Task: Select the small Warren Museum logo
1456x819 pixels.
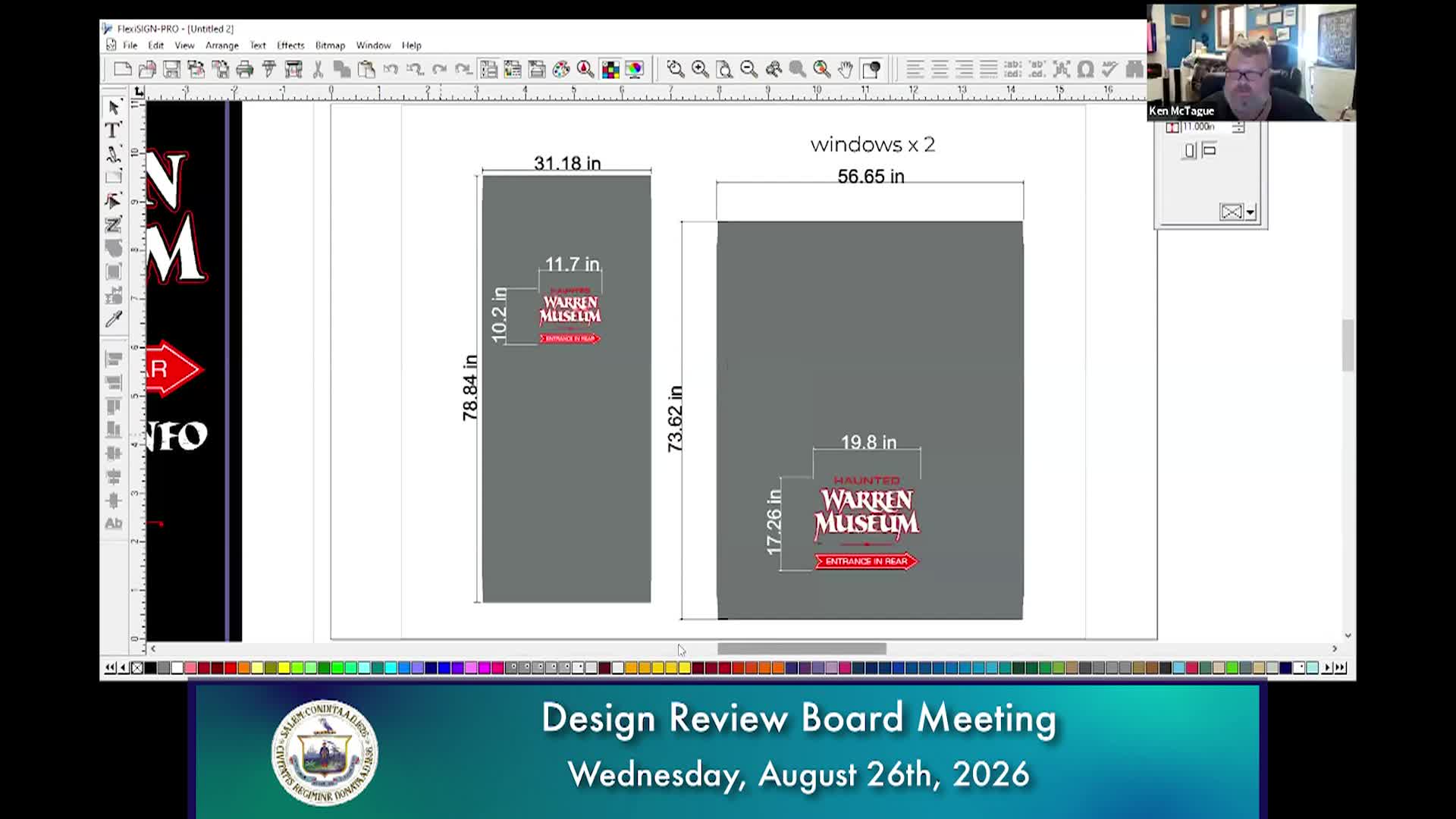Action: click(x=570, y=315)
